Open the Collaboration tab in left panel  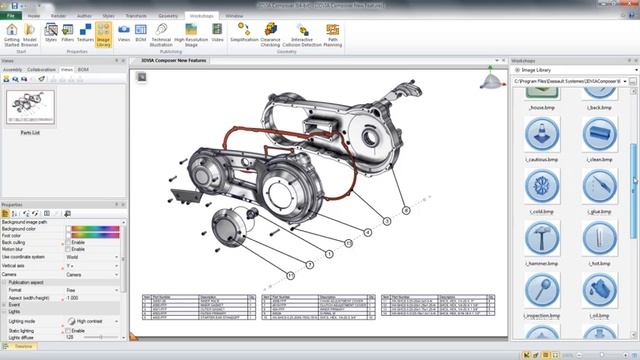[41, 70]
